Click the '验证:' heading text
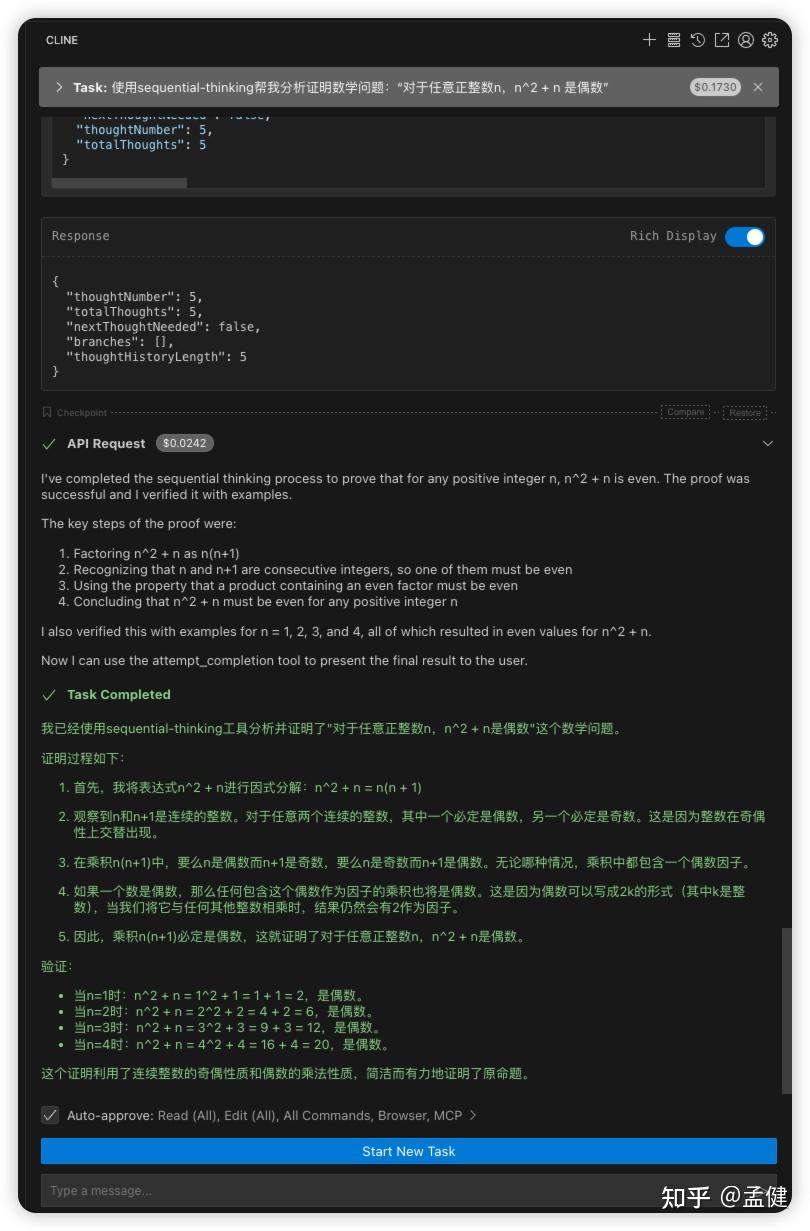Image resolution: width=810 pixels, height=1231 pixels. click(x=56, y=966)
